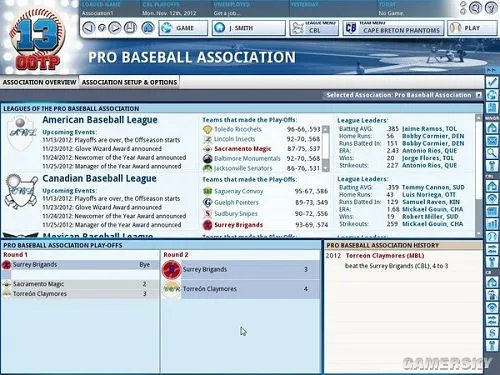This screenshot has height=375, width=500.
Task: Switch to Association Setup & Options tab
Action: (129, 82)
